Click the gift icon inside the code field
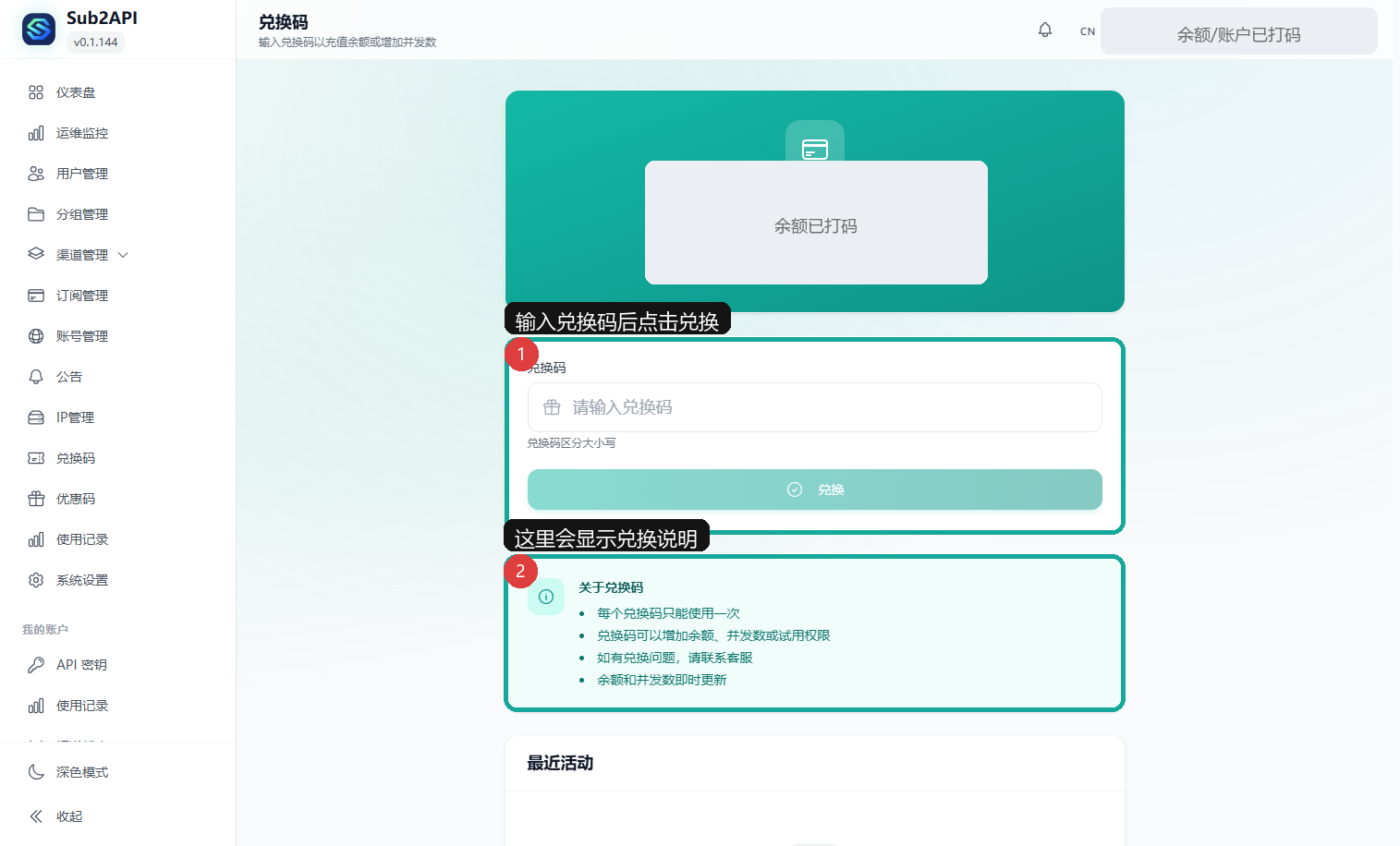Image resolution: width=1400 pixels, height=846 pixels. [x=552, y=407]
